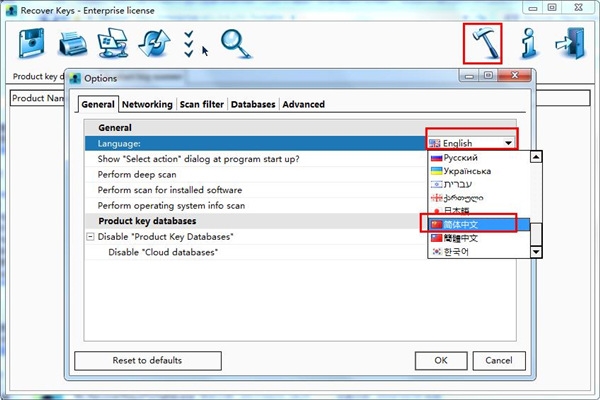
Task: Minimize the Options dialog
Action: point(469,76)
